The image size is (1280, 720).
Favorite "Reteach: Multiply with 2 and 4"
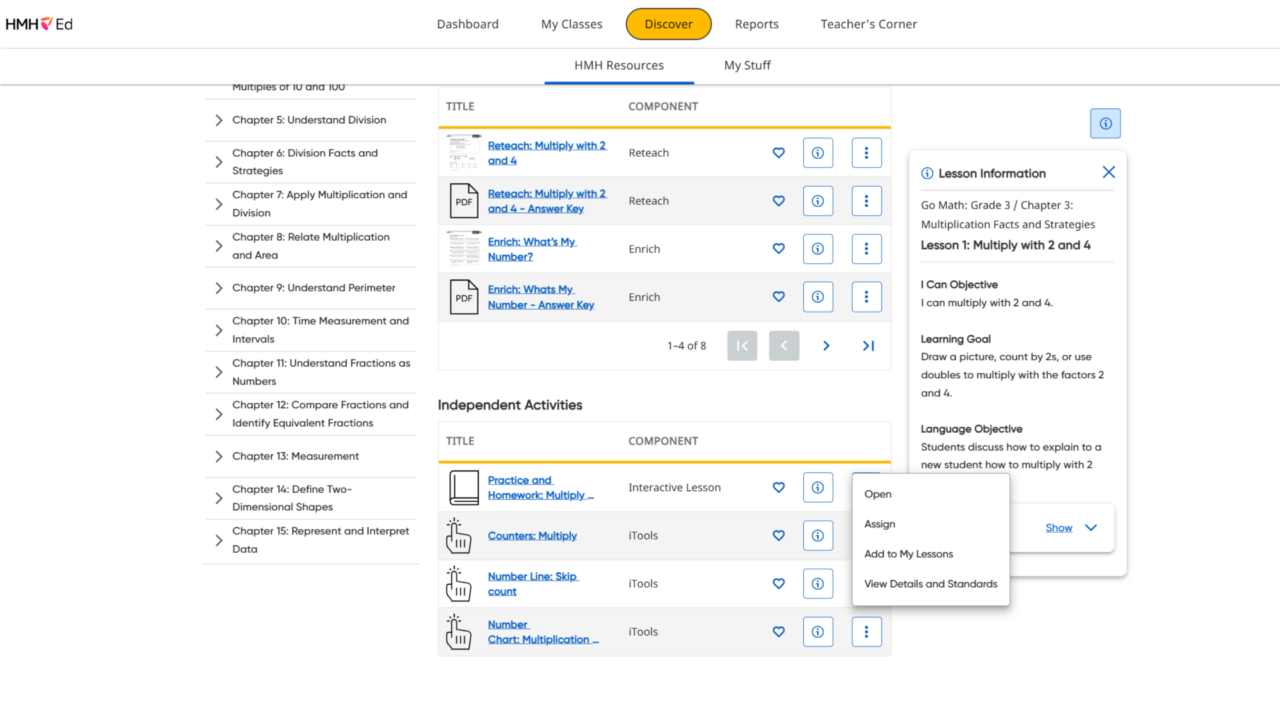click(778, 152)
